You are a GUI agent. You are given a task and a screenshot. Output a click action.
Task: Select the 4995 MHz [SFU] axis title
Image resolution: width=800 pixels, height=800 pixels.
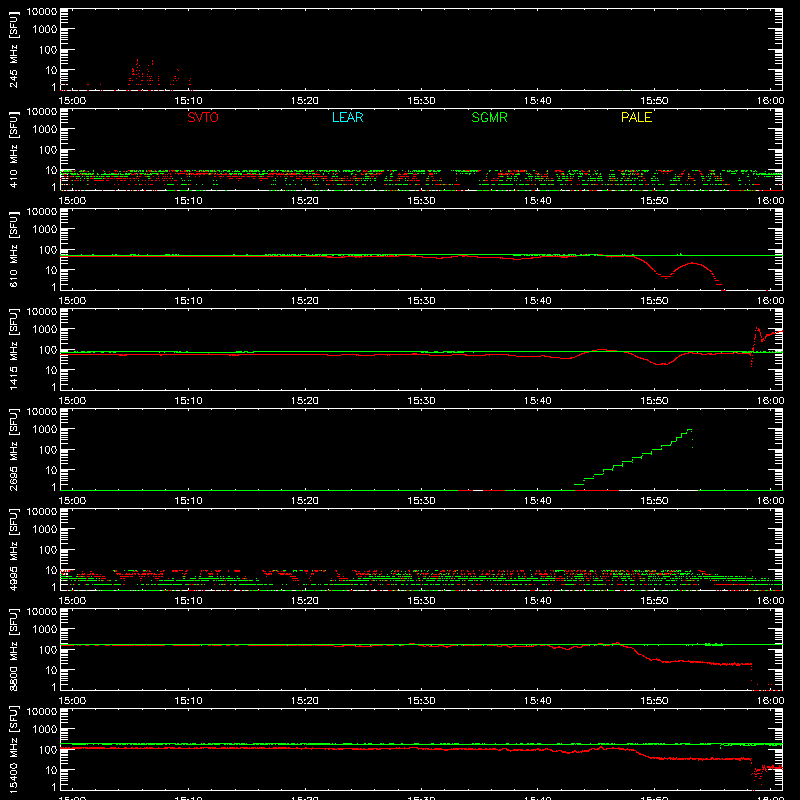(x=13, y=550)
